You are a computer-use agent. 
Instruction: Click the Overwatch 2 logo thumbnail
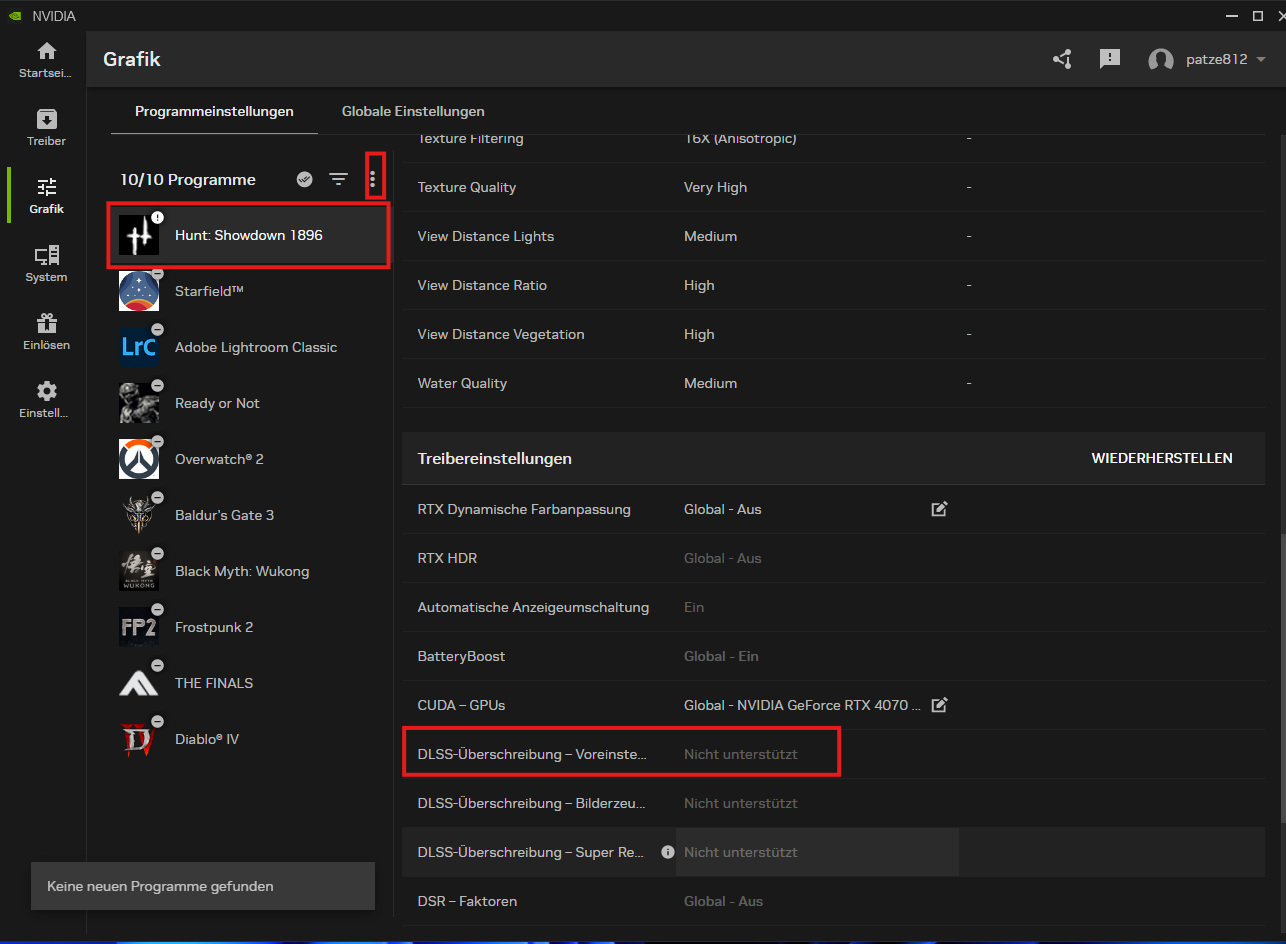(139, 459)
